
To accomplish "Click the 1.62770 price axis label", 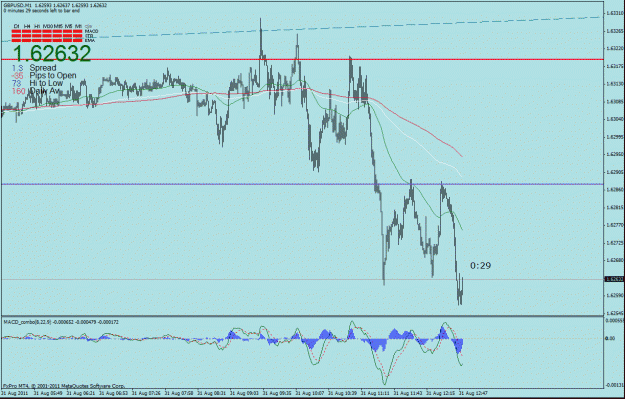I will click(x=614, y=225).
